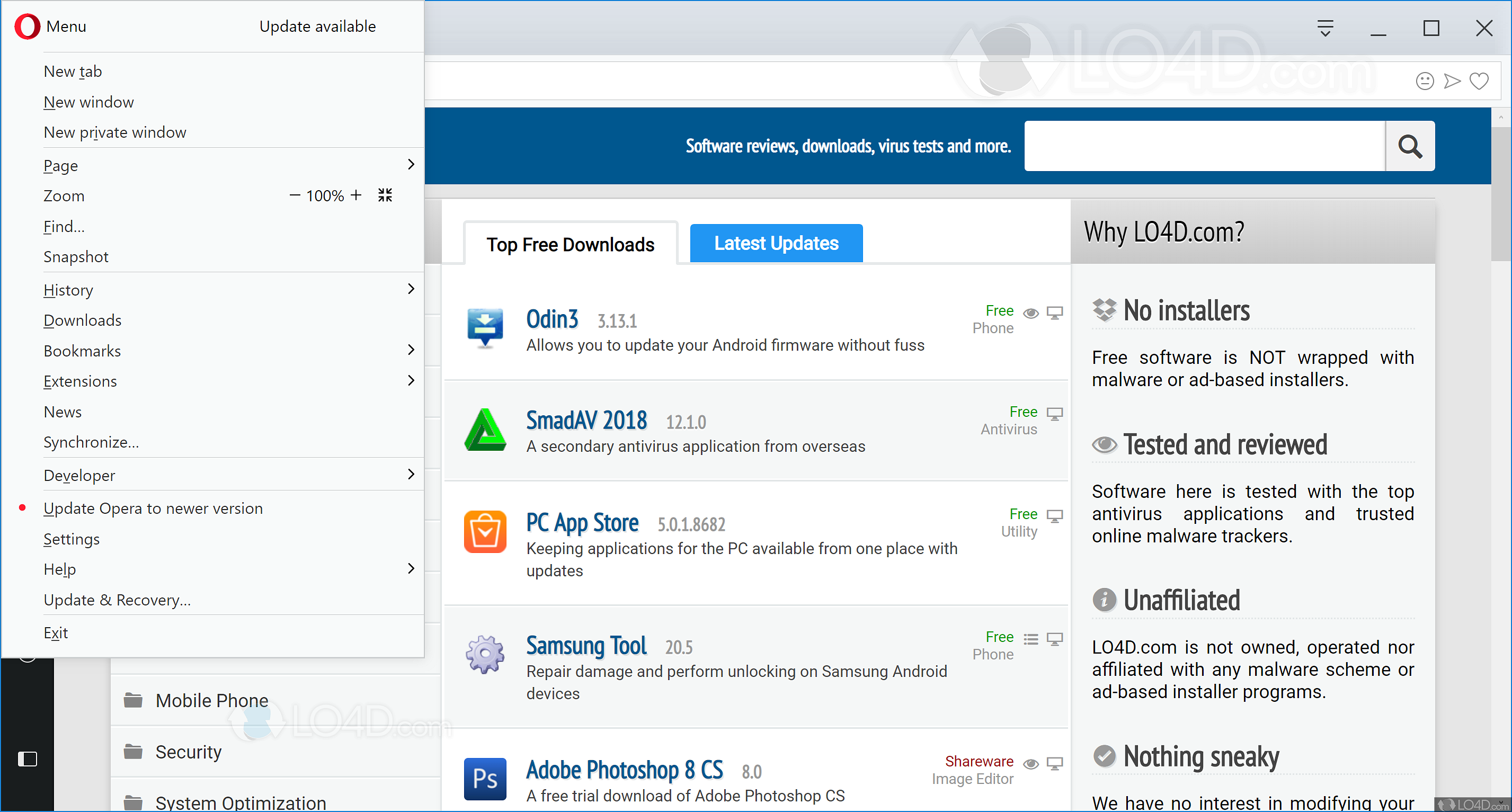This screenshot has height=812, width=1512.
Task: Switch to the Latest Updates tab
Action: [x=776, y=243]
